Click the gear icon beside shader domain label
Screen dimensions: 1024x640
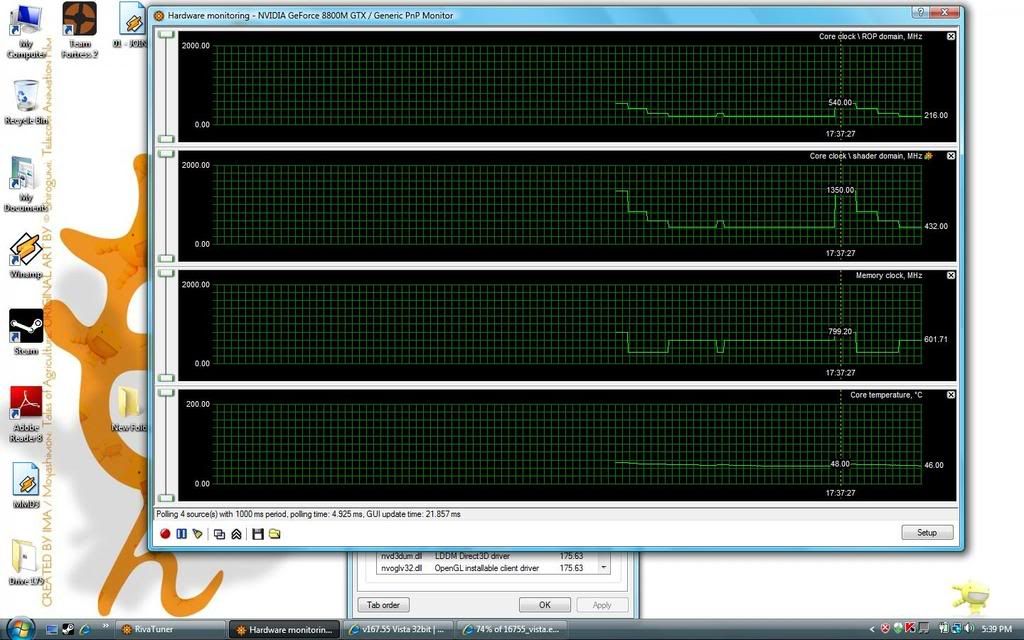tap(929, 155)
